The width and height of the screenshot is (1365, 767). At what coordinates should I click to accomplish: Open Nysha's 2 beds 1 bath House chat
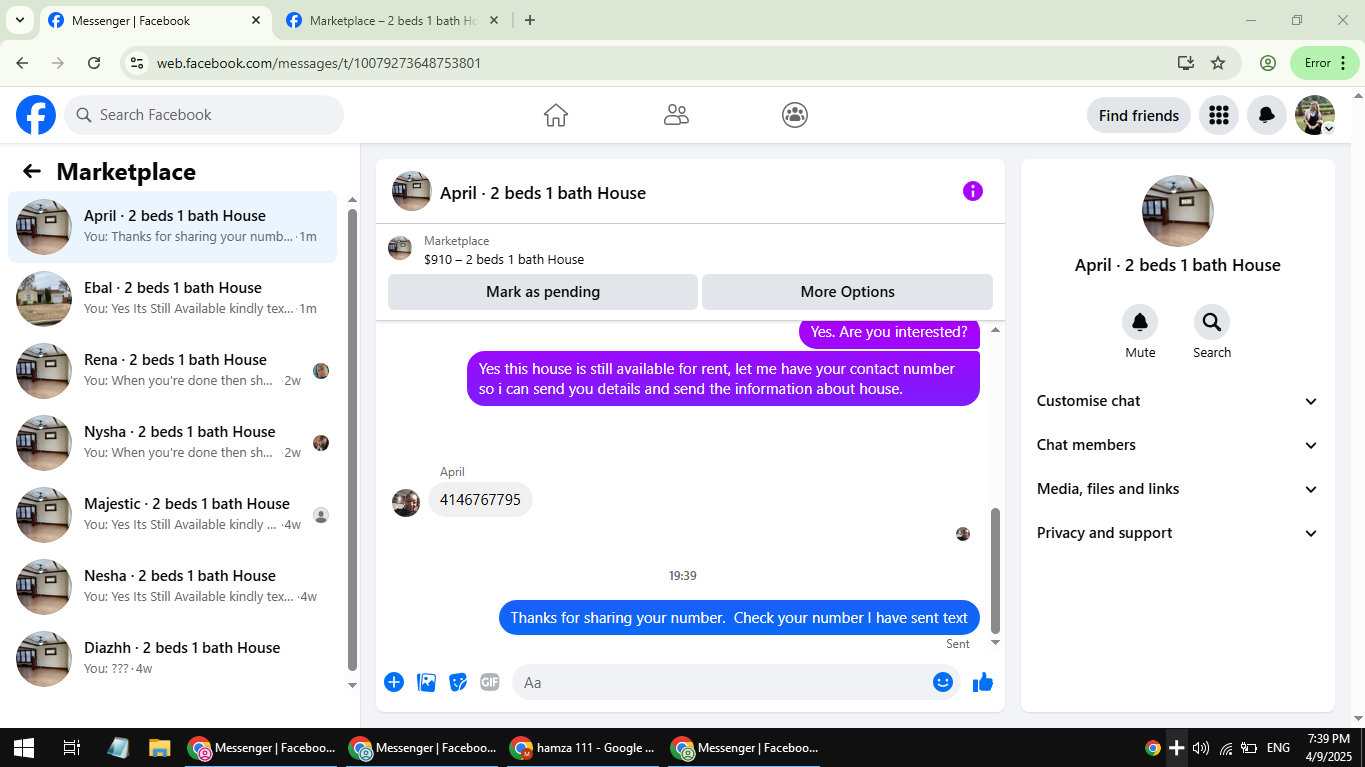[x=173, y=443]
